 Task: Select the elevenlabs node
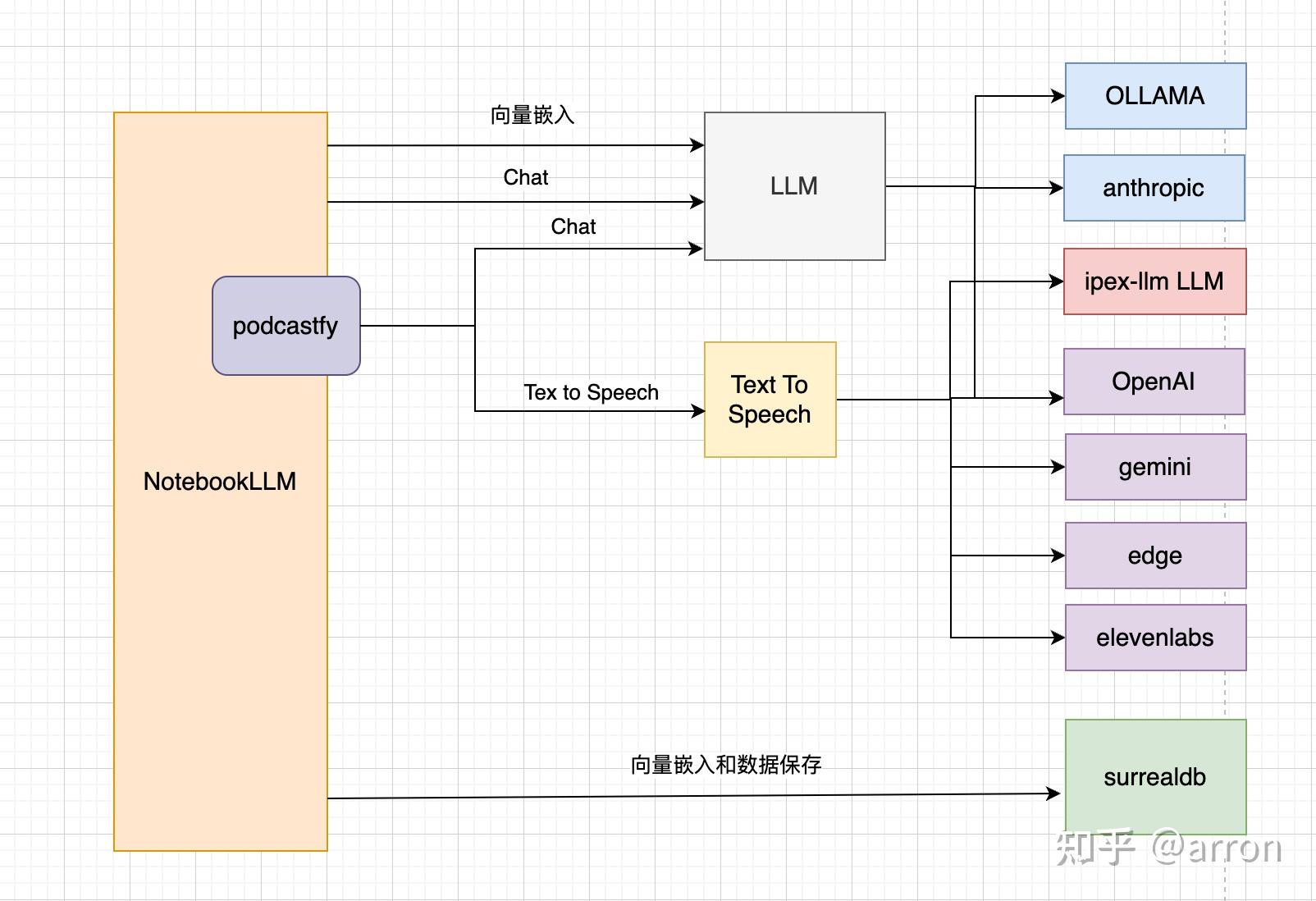coord(1154,637)
